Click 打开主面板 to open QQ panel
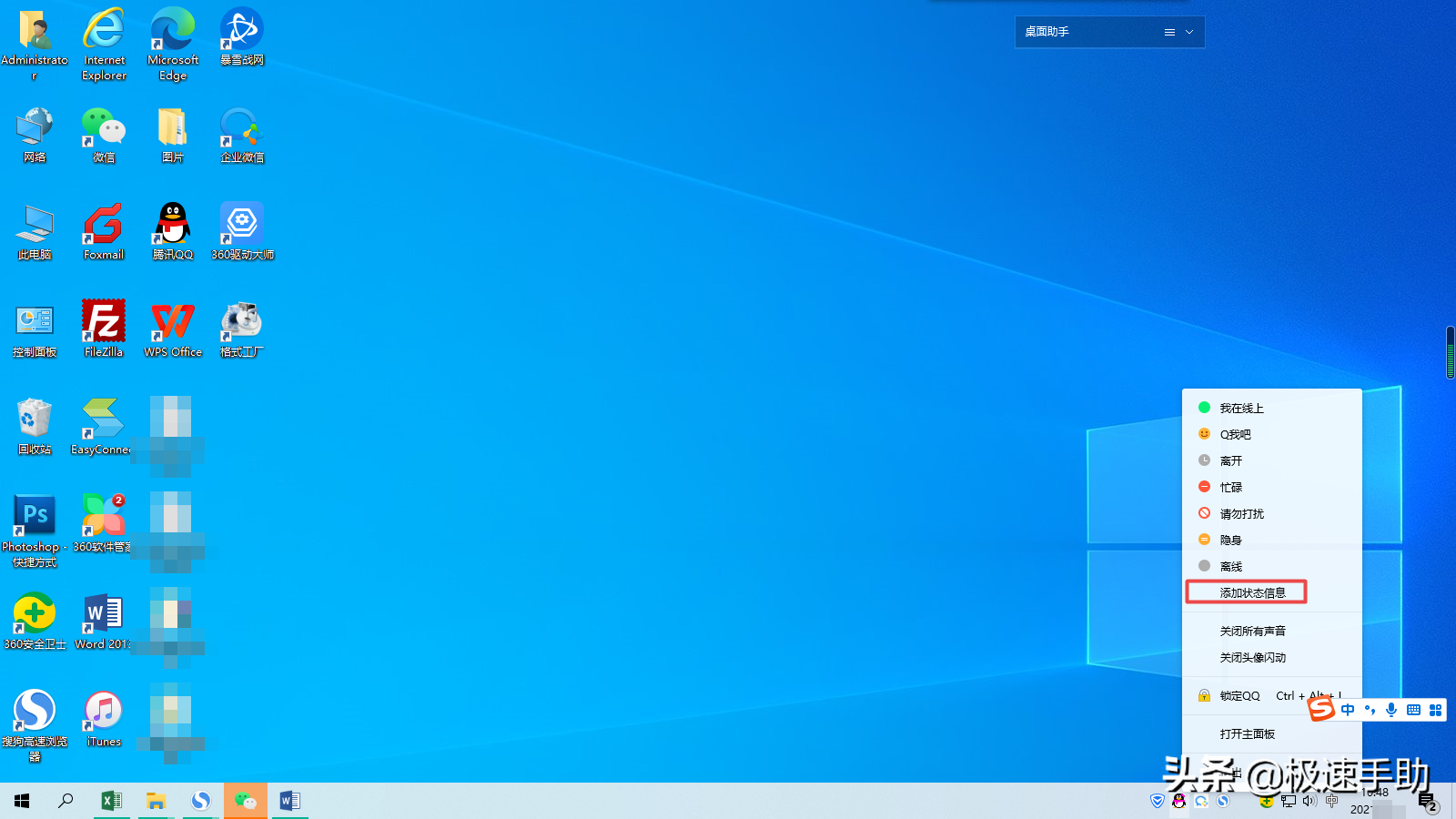Viewport: 1456px width, 819px height. tap(1247, 734)
